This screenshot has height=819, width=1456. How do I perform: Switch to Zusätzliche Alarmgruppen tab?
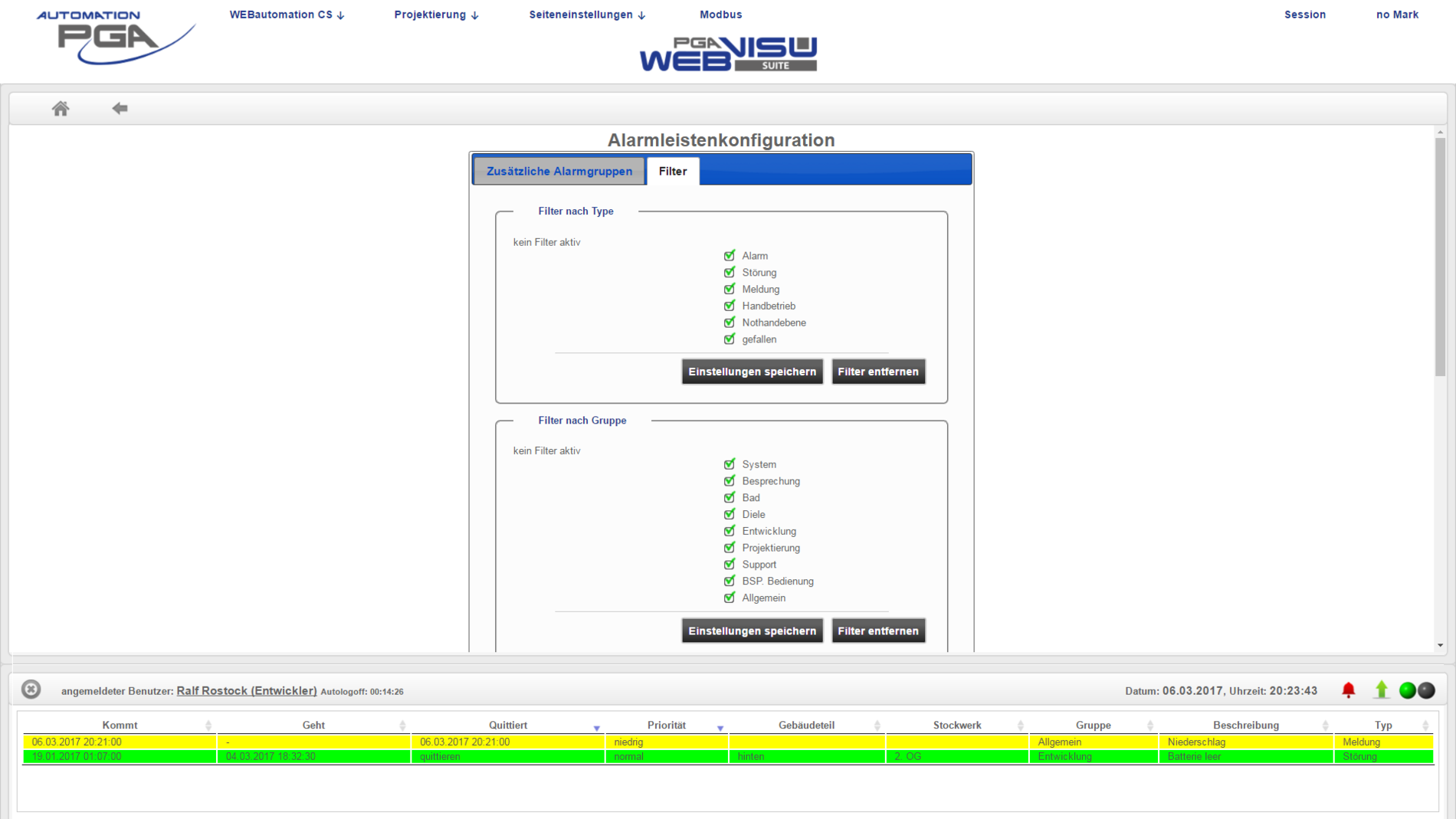pyautogui.click(x=559, y=171)
